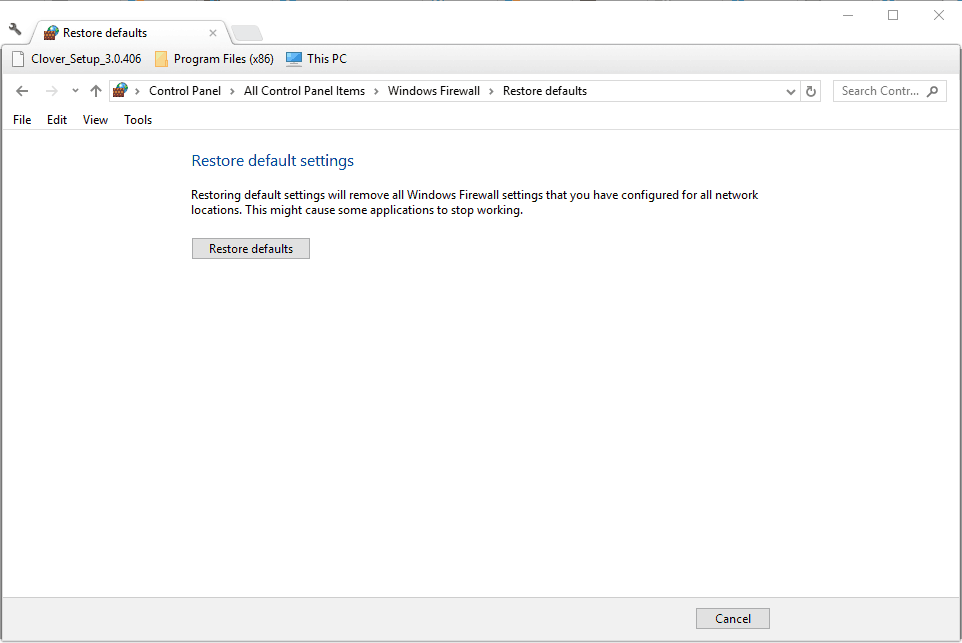The image size is (962, 643).
Task: Click the Clover_Setup file icon
Action: (x=19, y=59)
